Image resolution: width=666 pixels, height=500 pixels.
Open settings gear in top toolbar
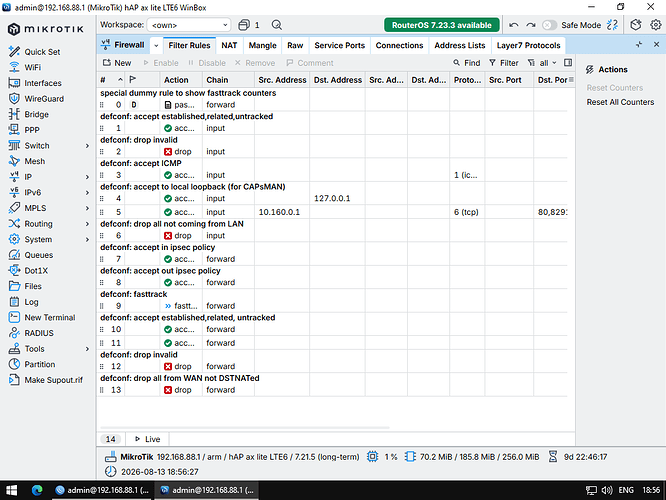tap(655, 25)
